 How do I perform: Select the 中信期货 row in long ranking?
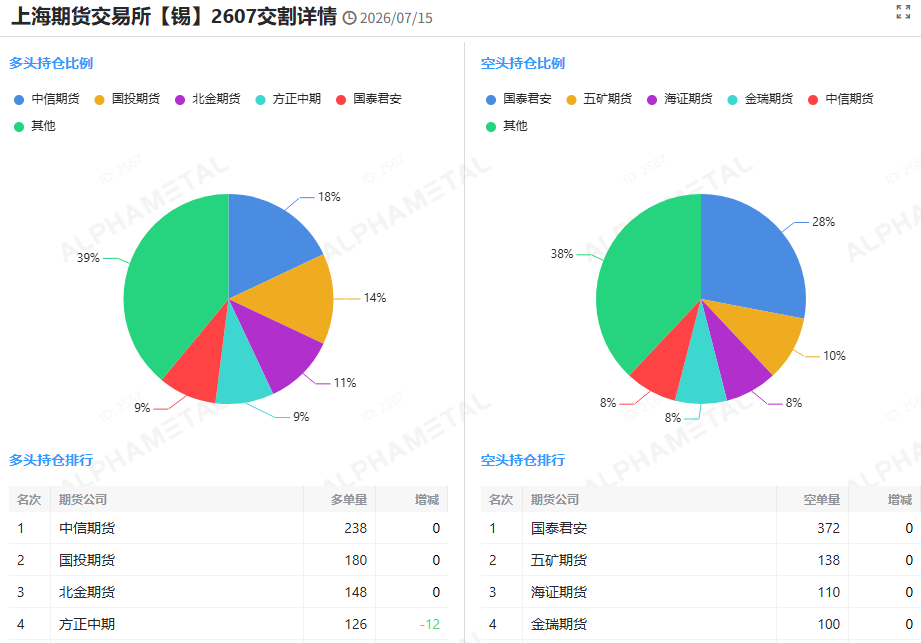click(x=228, y=528)
